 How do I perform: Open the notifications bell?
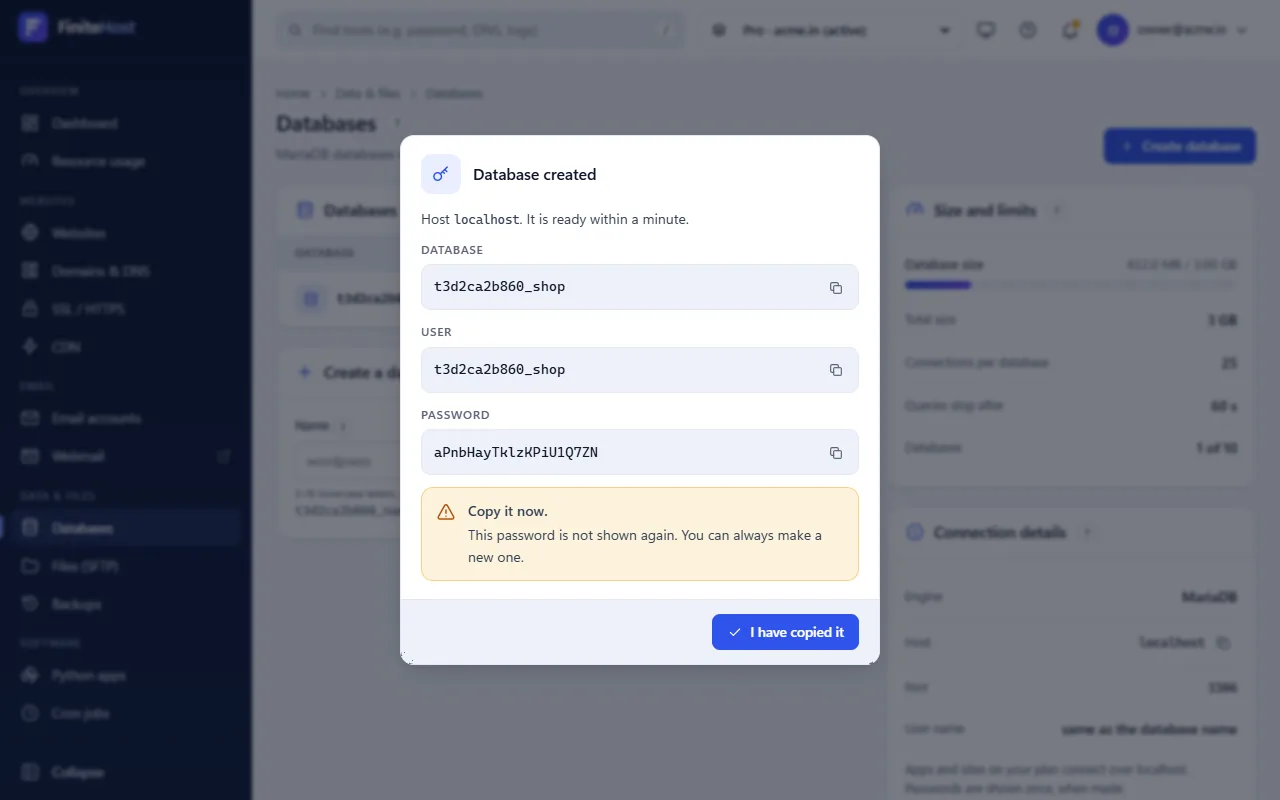(x=1070, y=30)
